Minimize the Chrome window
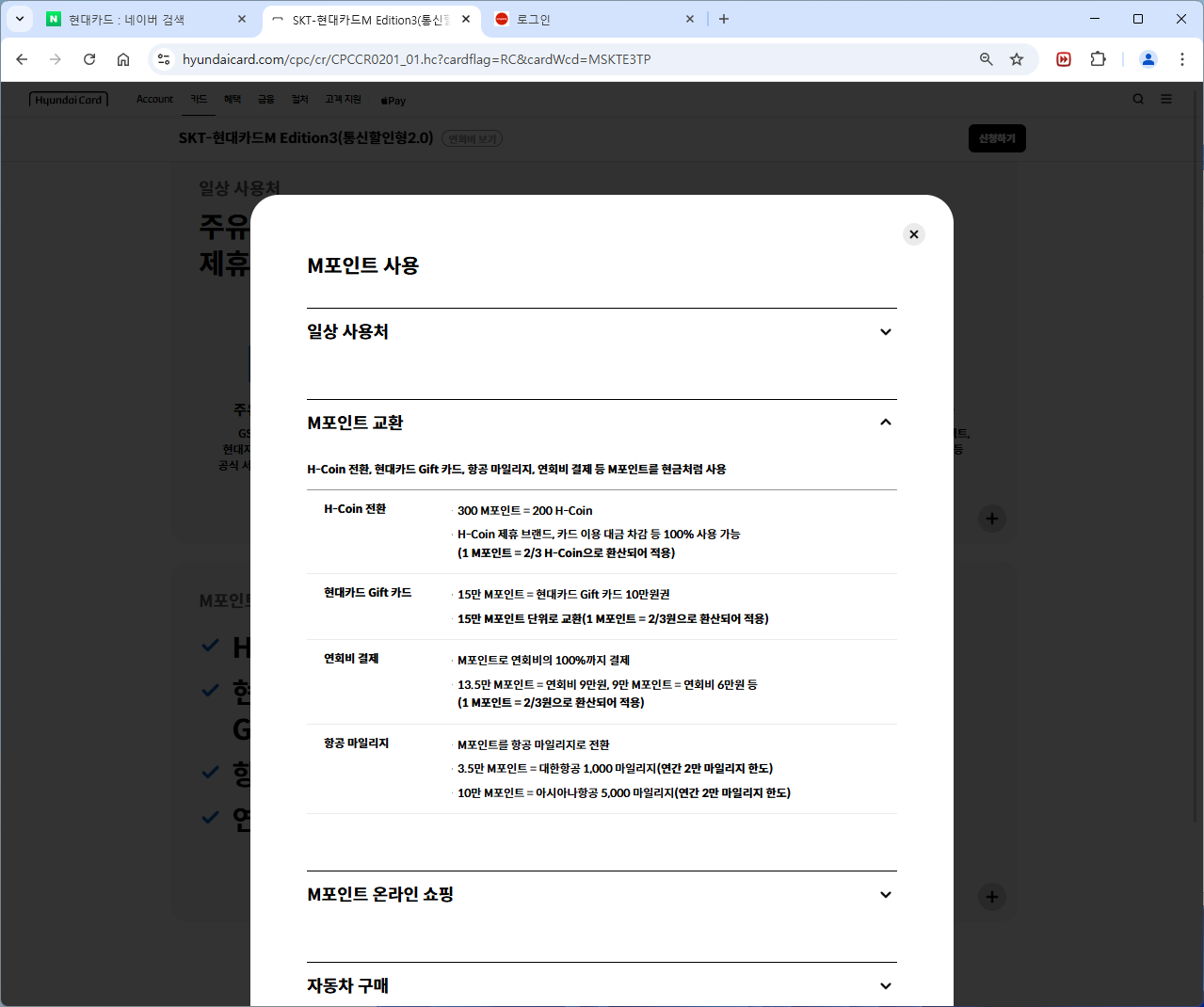 point(1095,19)
